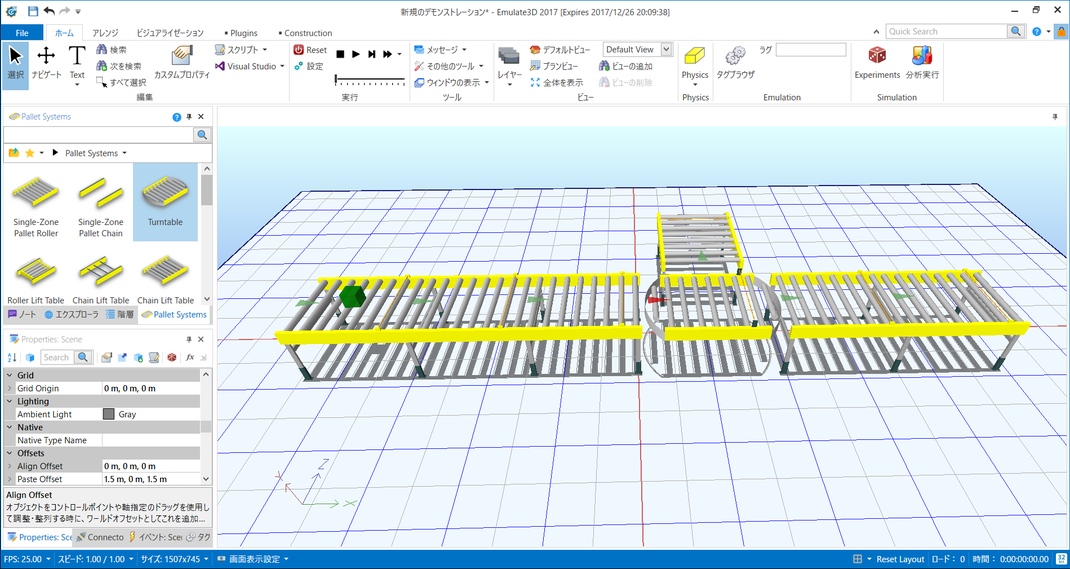1070x569 pixels.
Task: Open 設定 run settings
Action: pyautogui.click(x=309, y=66)
